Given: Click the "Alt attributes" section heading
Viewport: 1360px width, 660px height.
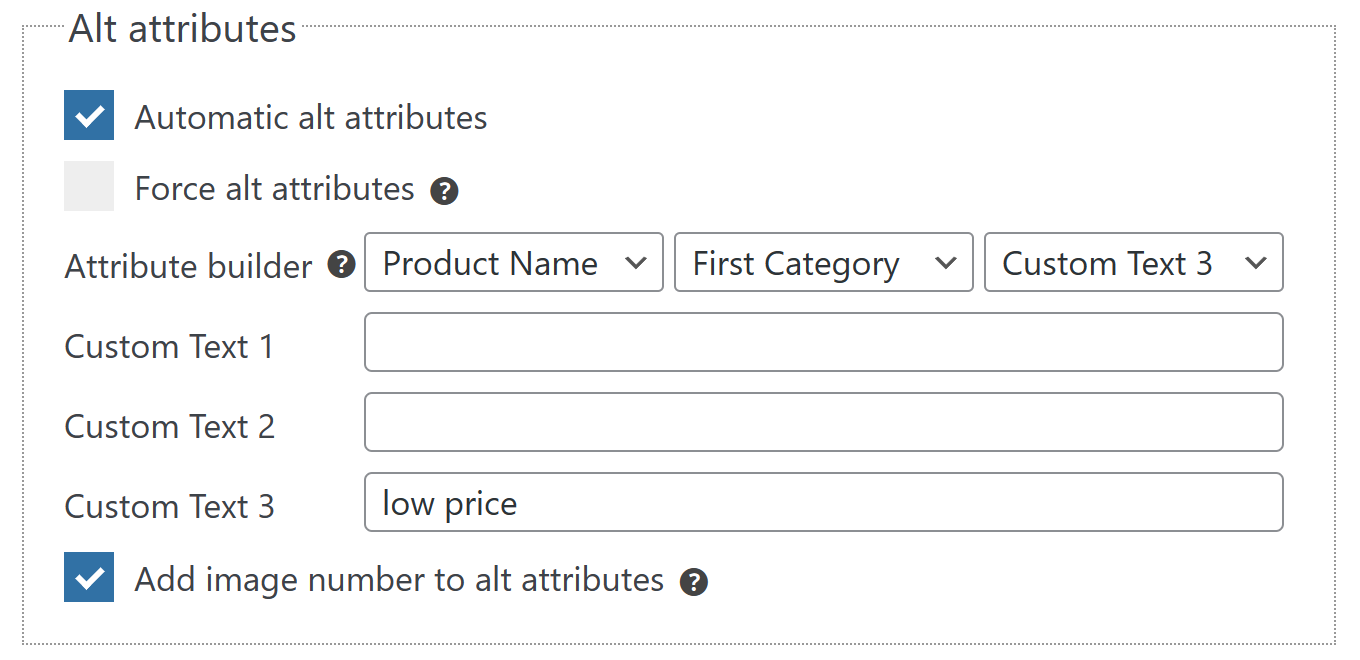Looking at the screenshot, I should (x=183, y=29).
